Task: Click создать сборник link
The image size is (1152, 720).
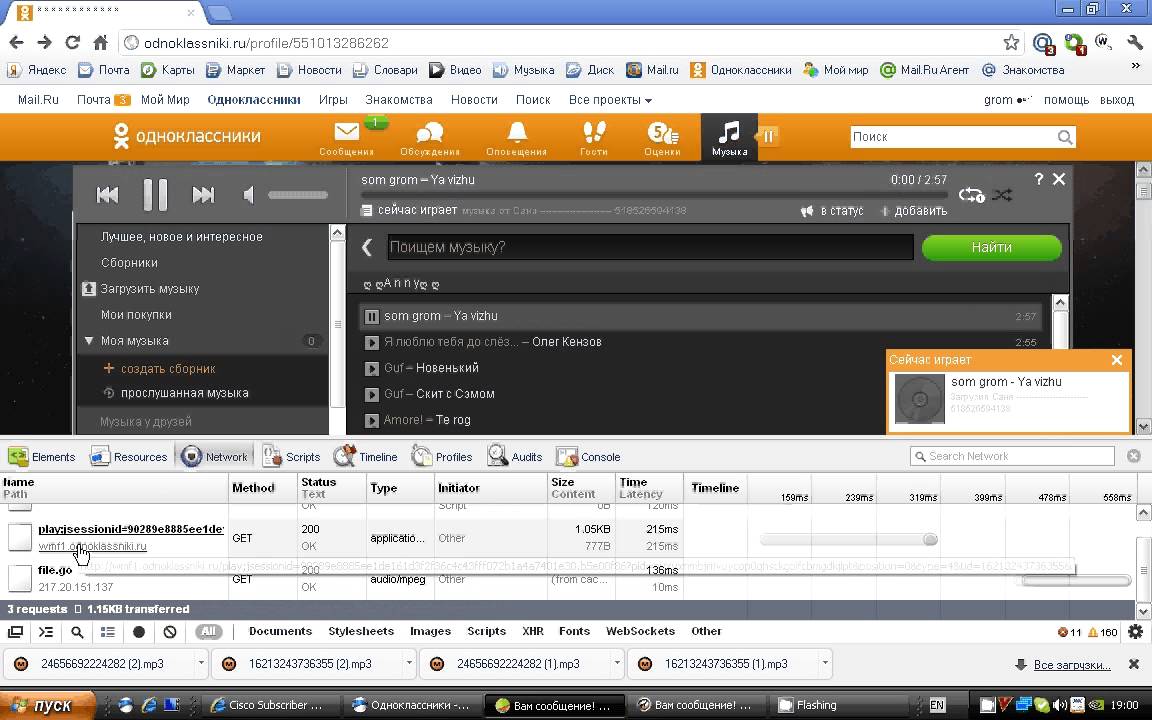Action: point(168,369)
